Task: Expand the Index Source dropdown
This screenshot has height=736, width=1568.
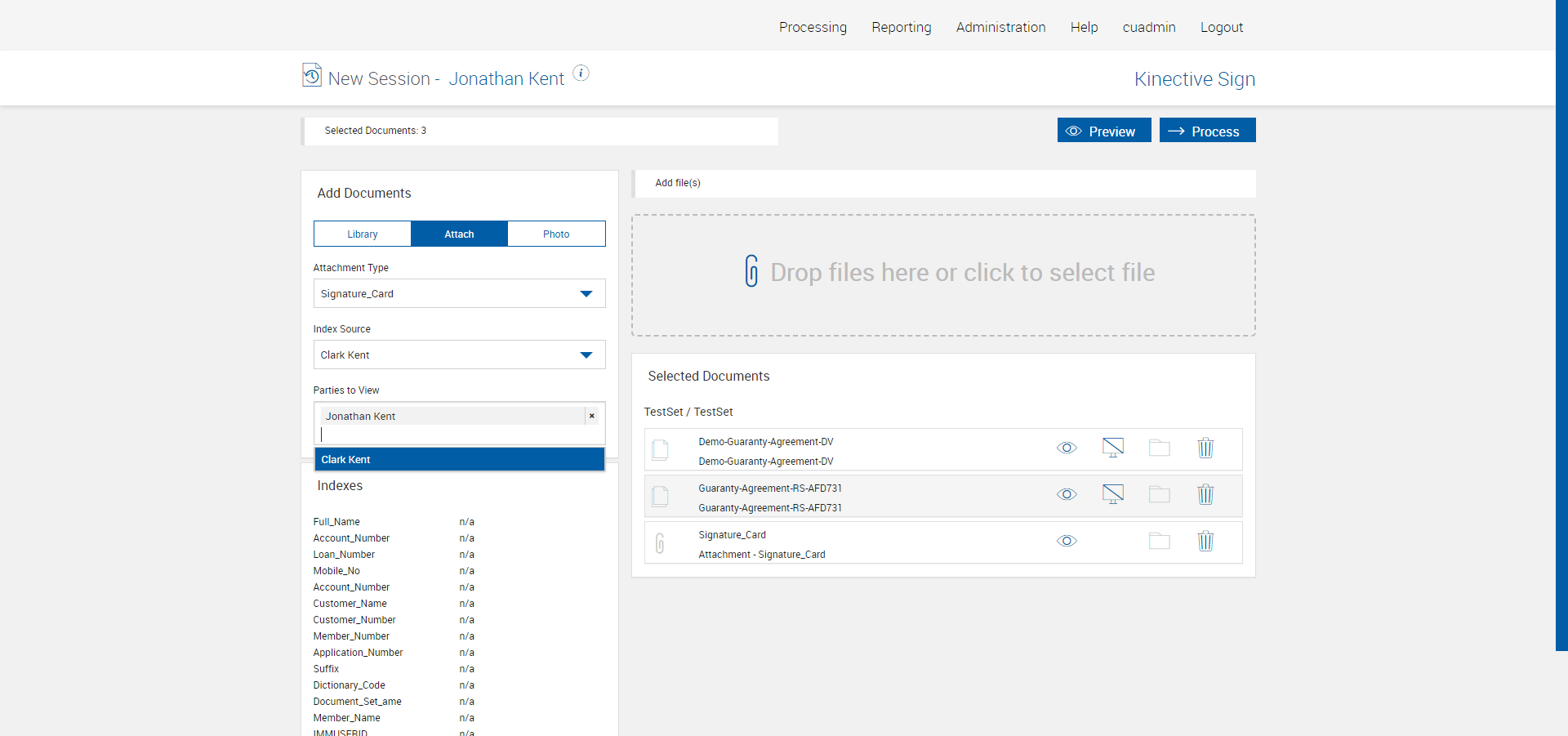Action: [459, 355]
